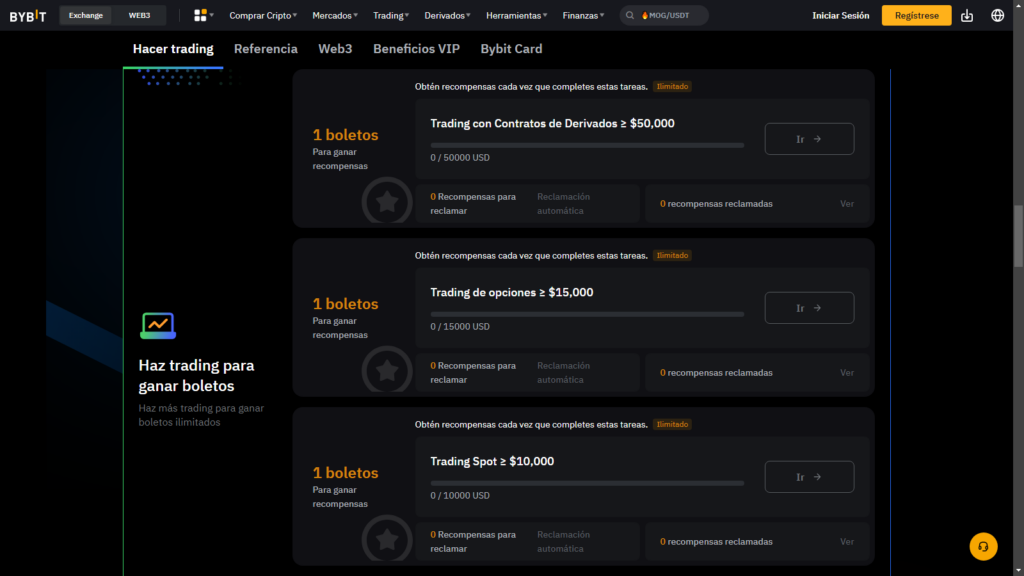Expand the Mercados dropdown menu
The height and width of the screenshot is (576, 1024).
[335, 15]
